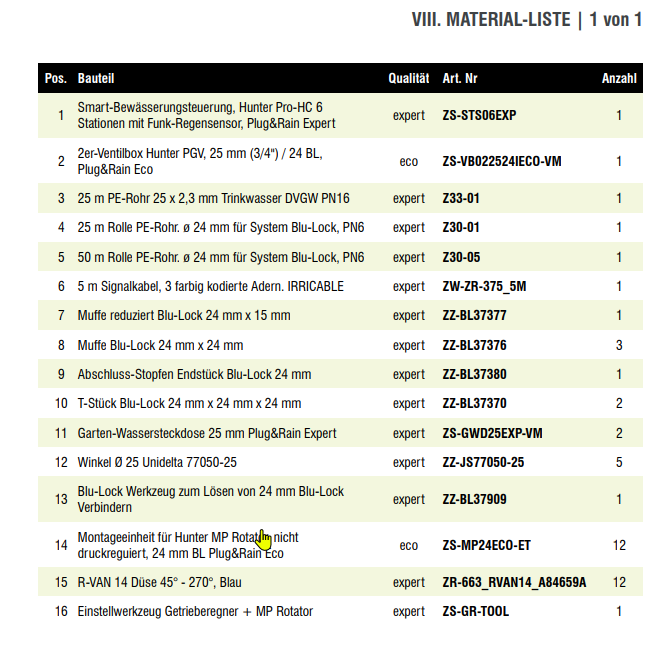Select Muffe Blu-Lock 24 mm x 24 mm
The height and width of the screenshot is (646, 664).
pyautogui.click(x=160, y=345)
